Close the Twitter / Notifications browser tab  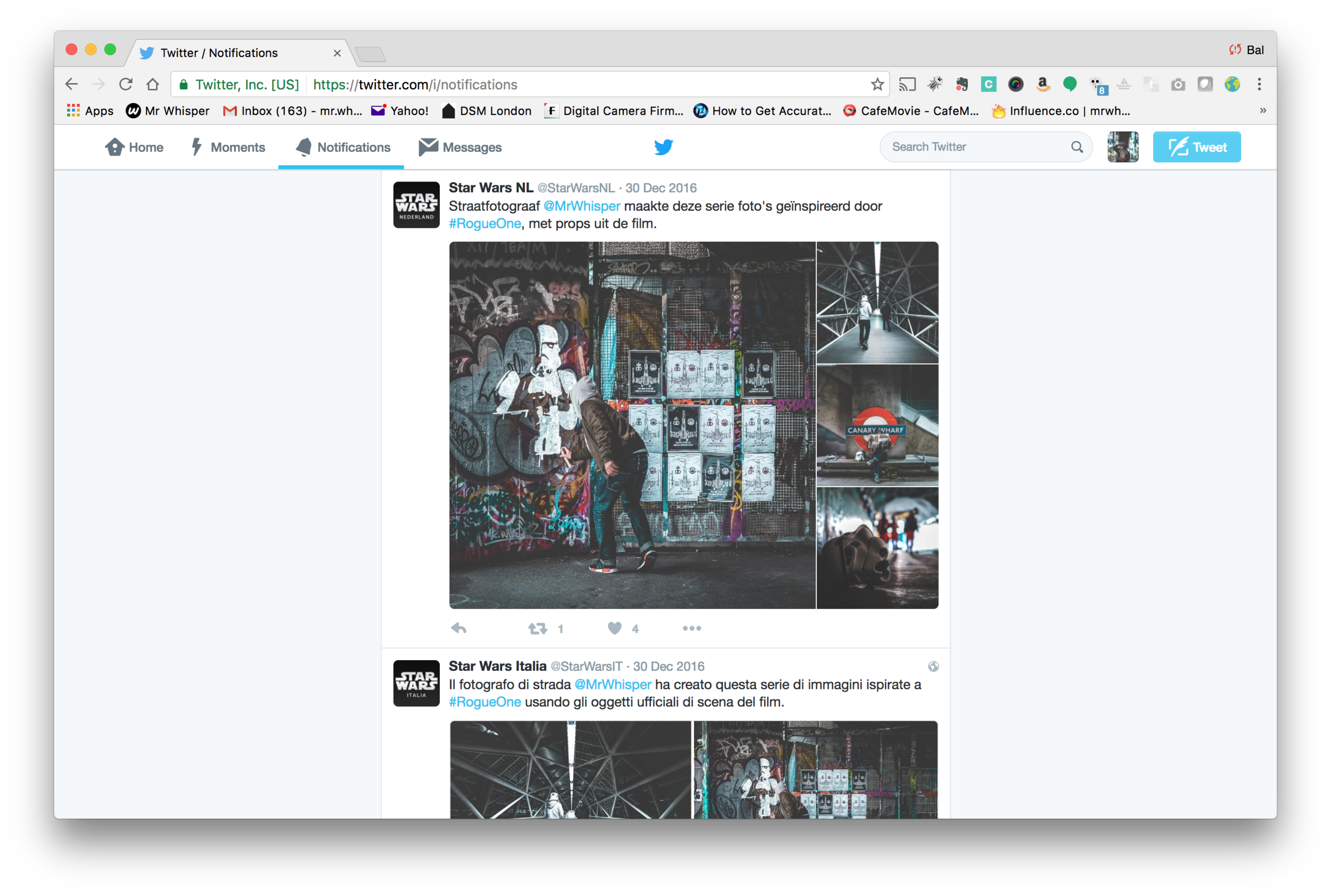click(x=337, y=53)
